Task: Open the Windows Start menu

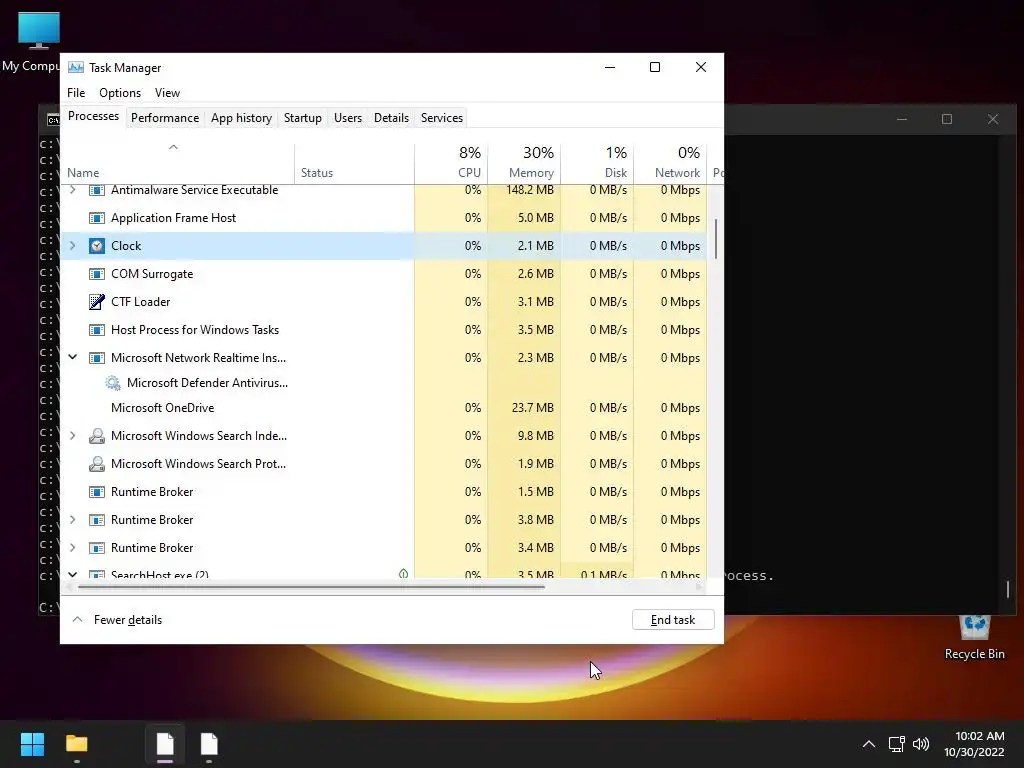Action: [32, 744]
